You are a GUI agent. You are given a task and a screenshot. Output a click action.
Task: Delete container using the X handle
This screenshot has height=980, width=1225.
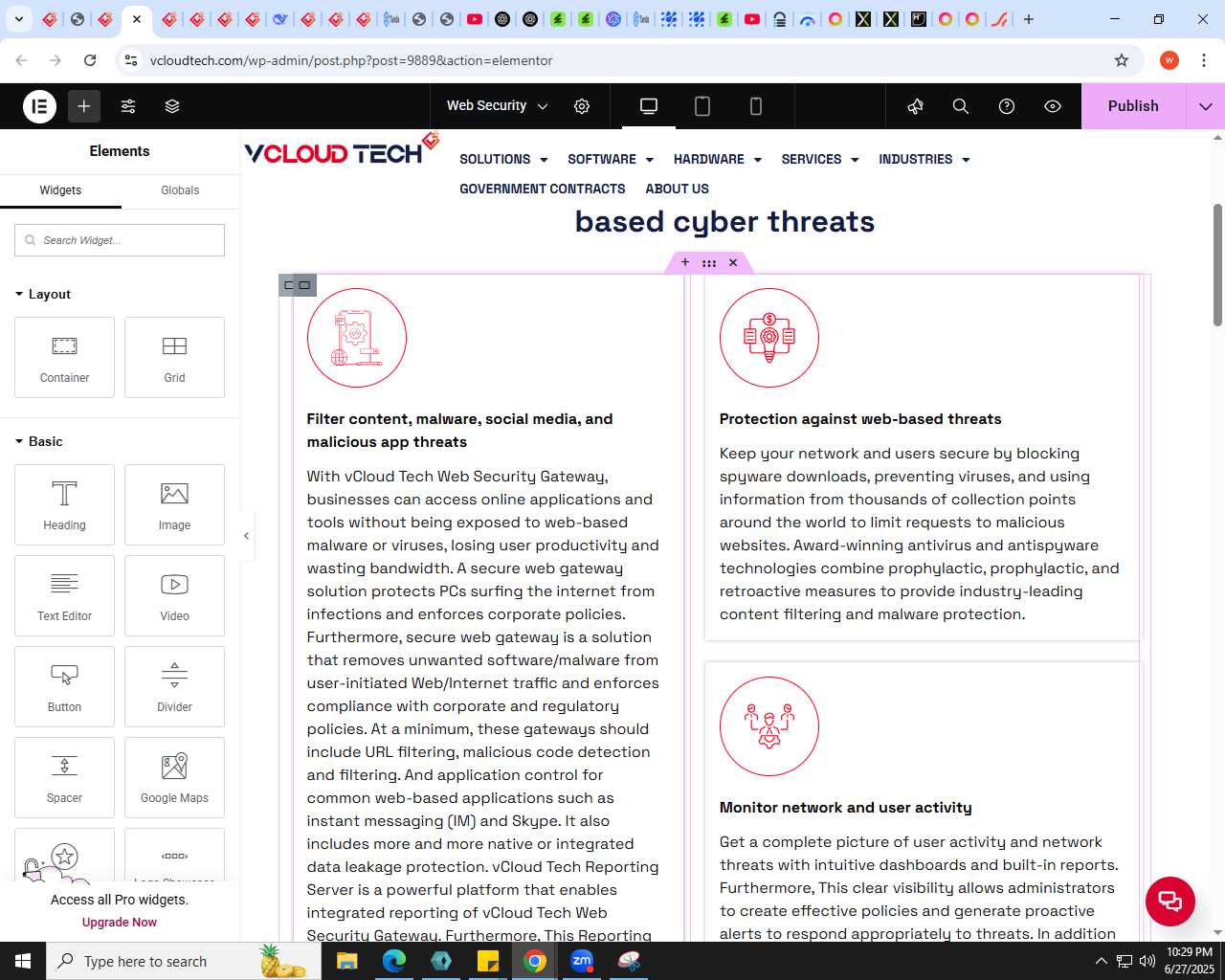[733, 262]
